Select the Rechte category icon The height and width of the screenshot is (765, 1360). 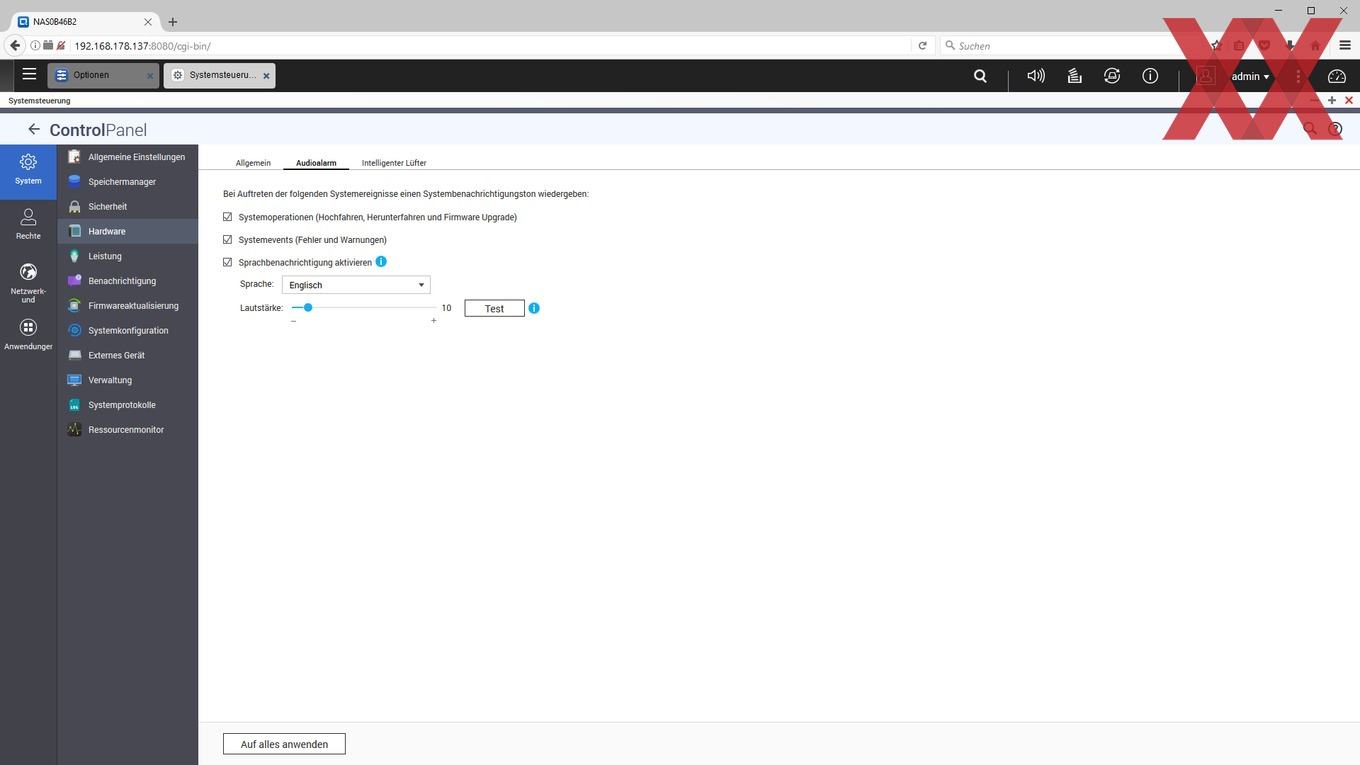[28, 216]
